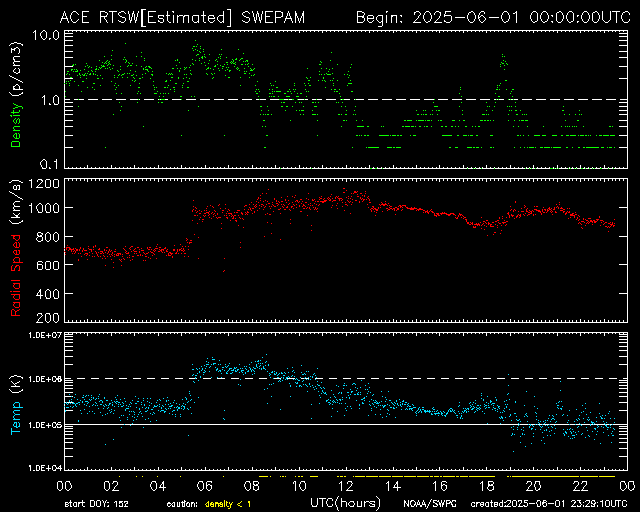
Task: Click the "1000" speed tick label
Action: pyautogui.click(x=44, y=209)
